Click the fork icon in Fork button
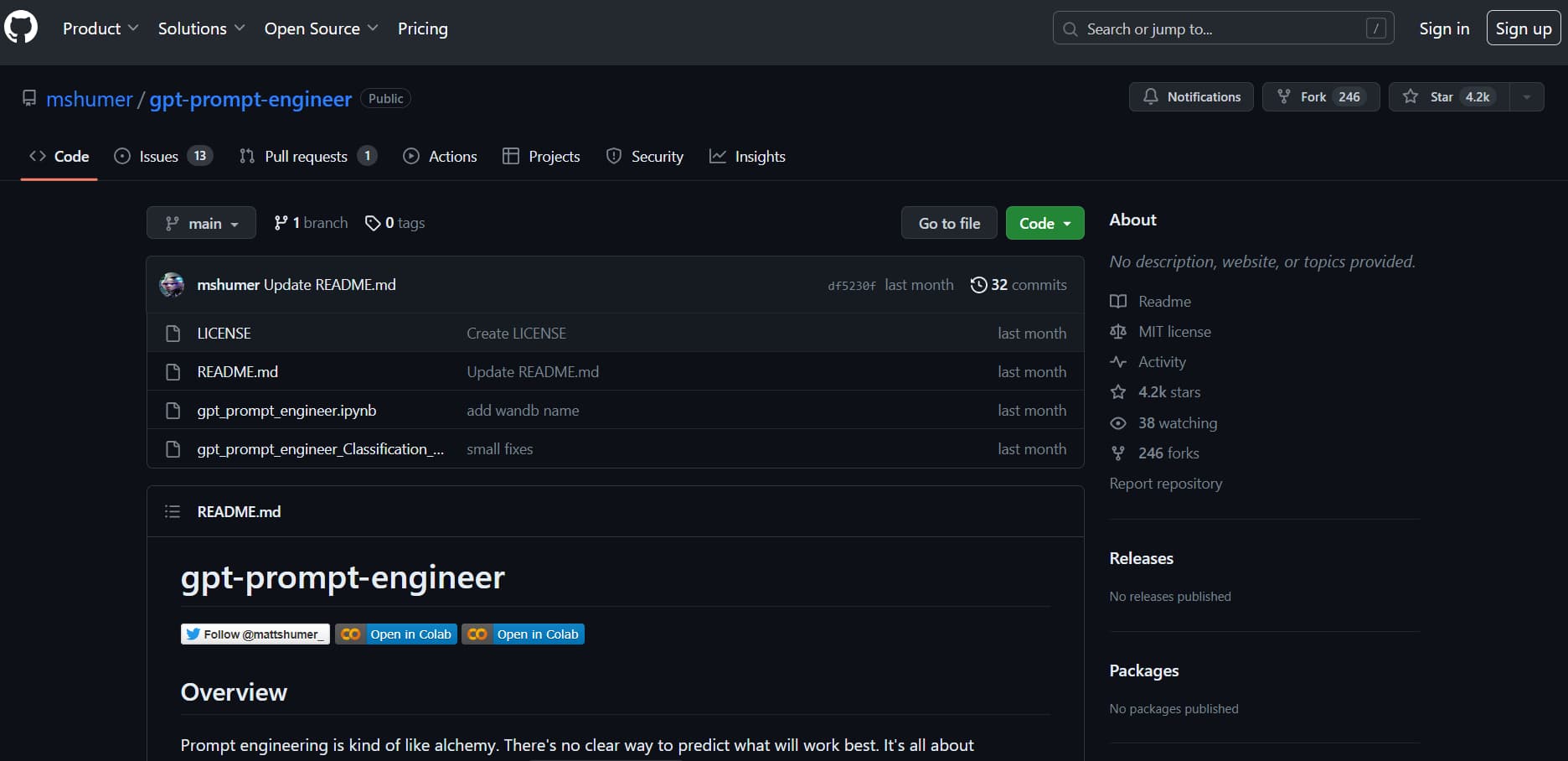1568x761 pixels. (x=1283, y=96)
